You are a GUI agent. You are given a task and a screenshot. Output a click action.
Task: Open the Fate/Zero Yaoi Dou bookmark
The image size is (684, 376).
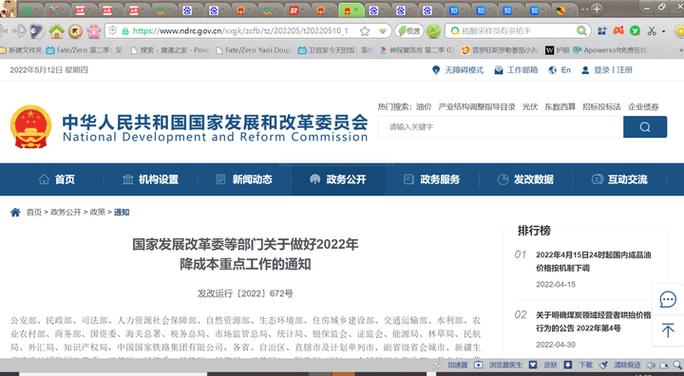(x=253, y=50)
